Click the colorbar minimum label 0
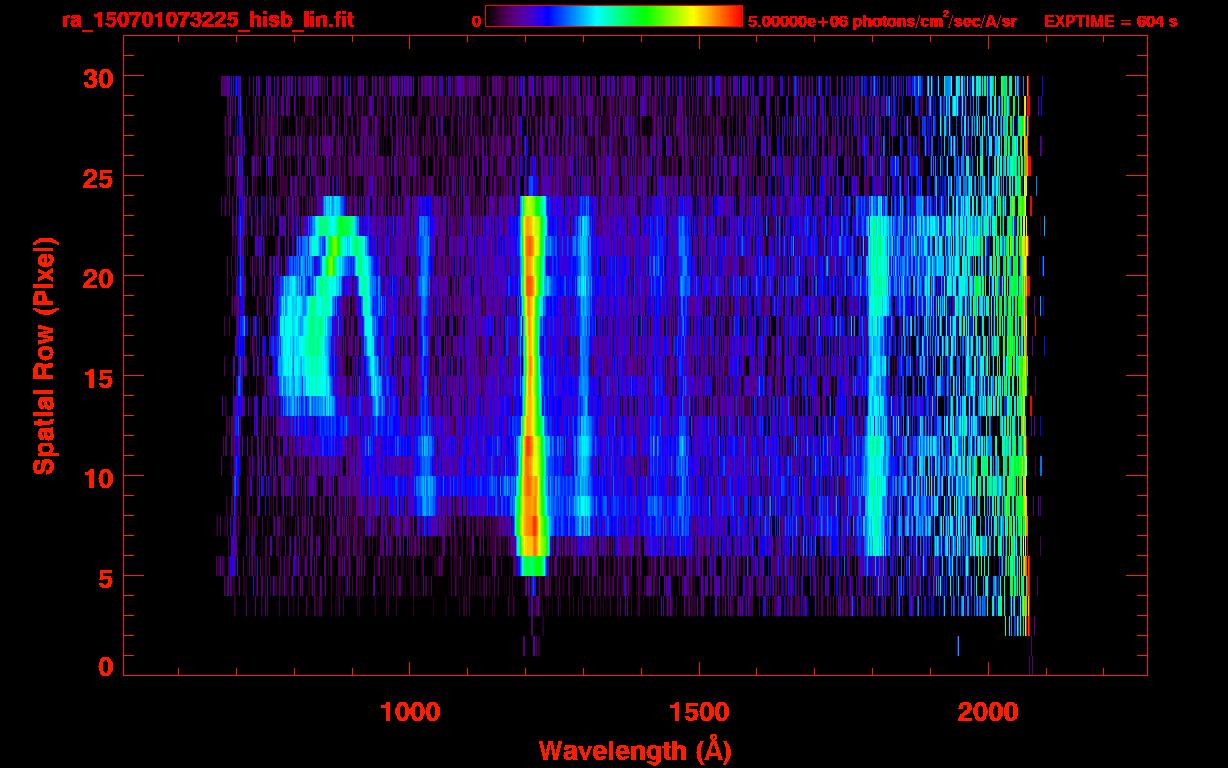 (476, 20)
